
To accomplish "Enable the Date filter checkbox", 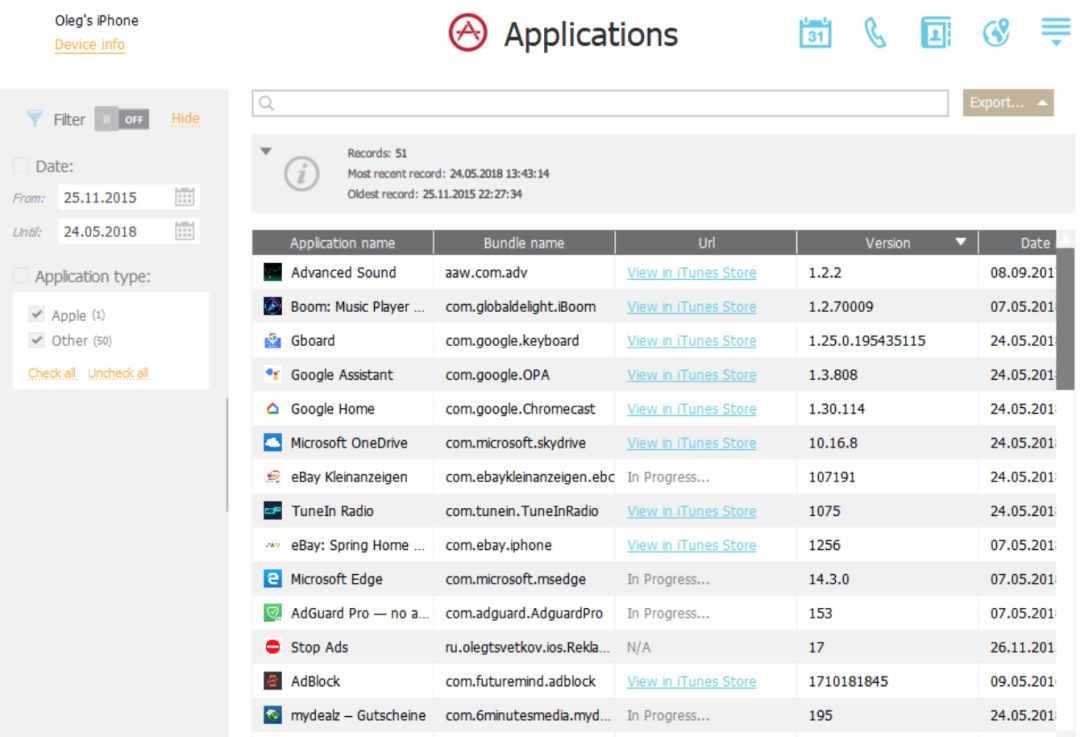I will coord(21,165).
